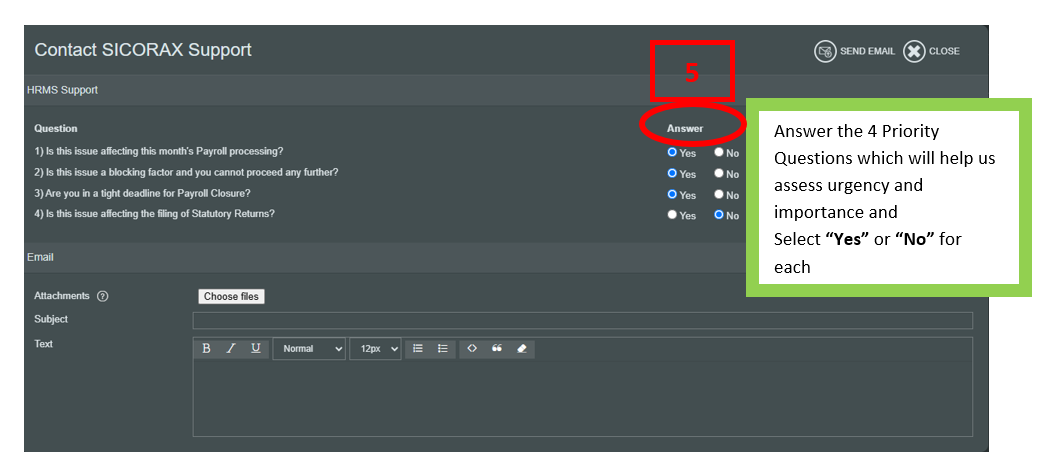The image size is (1045, 467).
Task: Click question 1 about Payroll processing
Action: click(x=159, y=151)
